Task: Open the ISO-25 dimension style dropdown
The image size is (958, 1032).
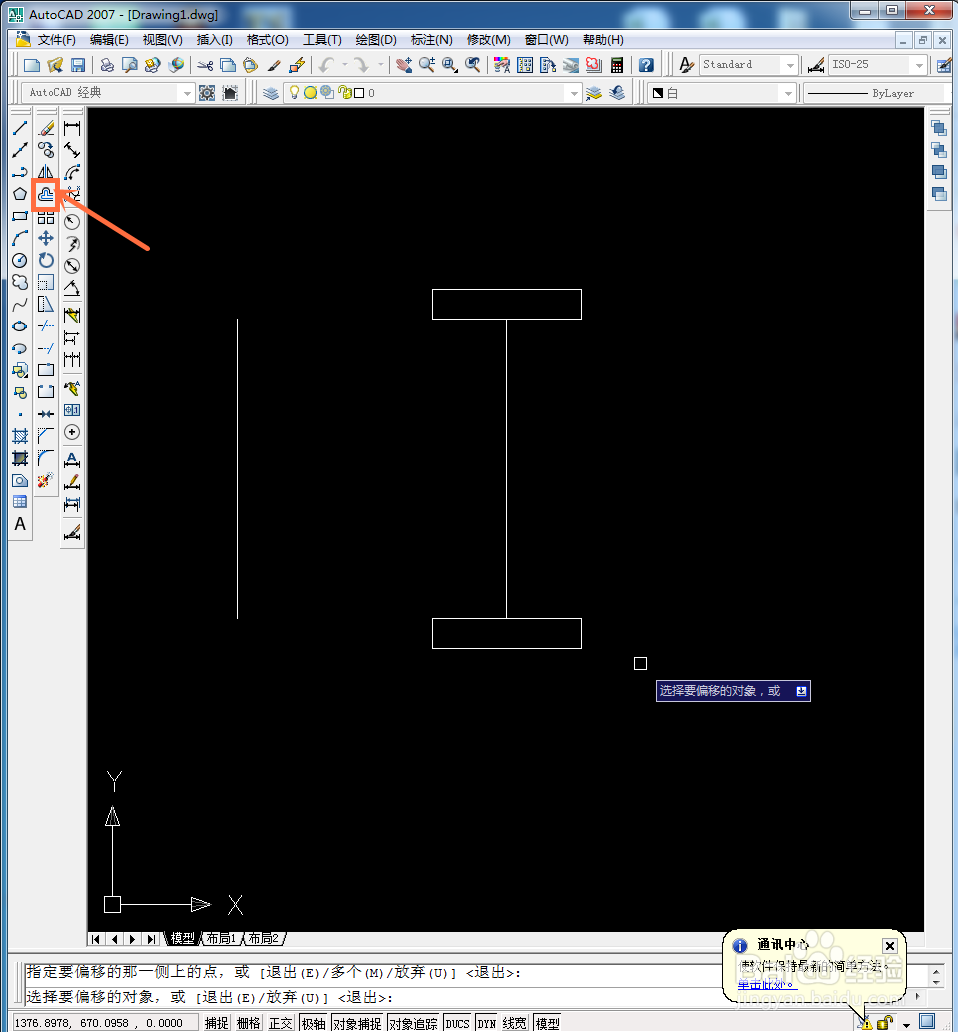Action: (x=919, y=64)
